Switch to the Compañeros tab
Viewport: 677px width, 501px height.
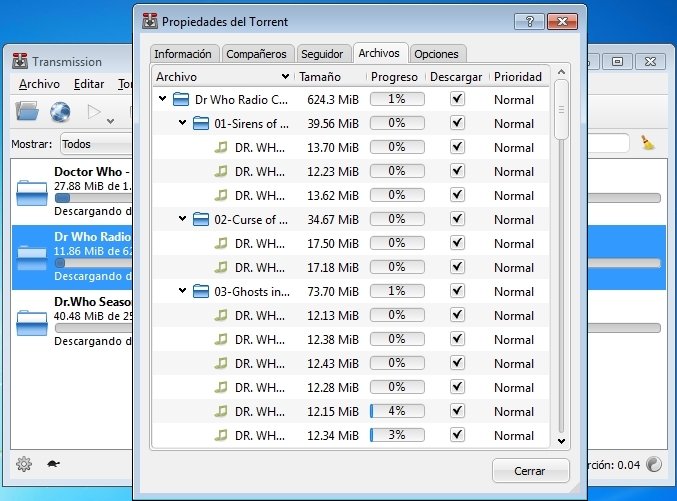pos(256,54)
